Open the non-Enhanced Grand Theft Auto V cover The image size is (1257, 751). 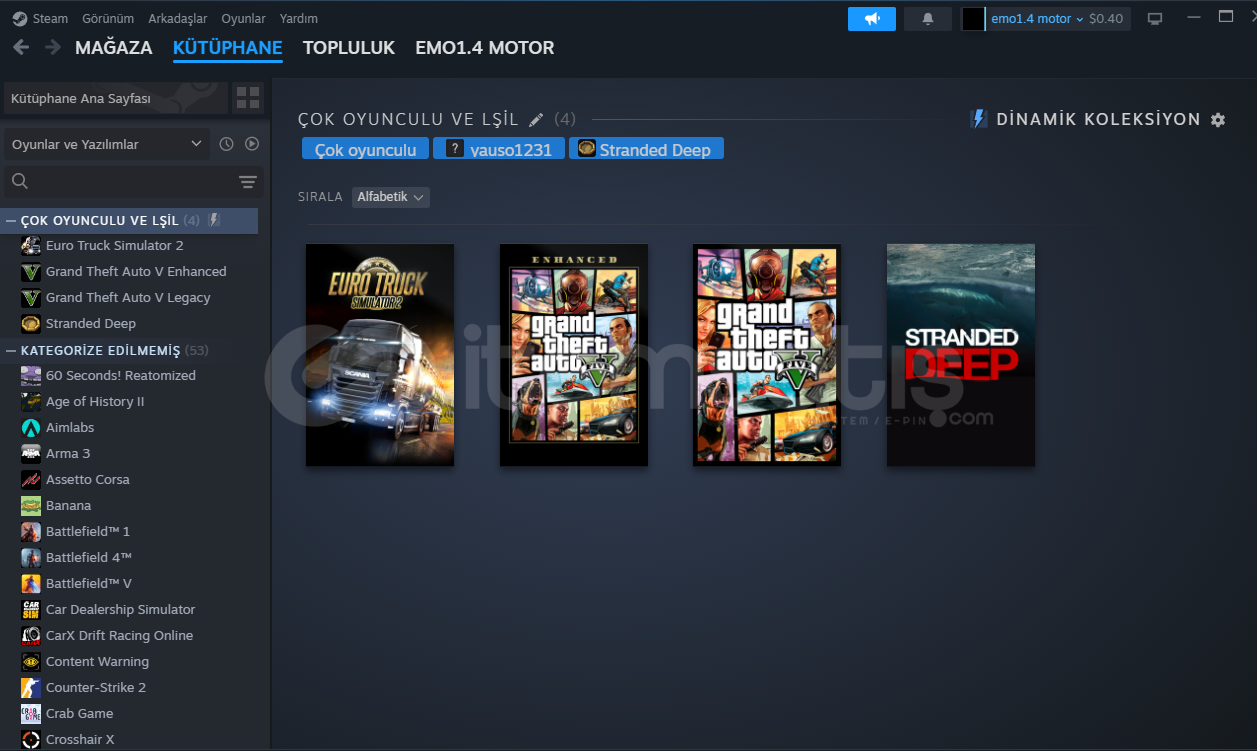point(767,355)
